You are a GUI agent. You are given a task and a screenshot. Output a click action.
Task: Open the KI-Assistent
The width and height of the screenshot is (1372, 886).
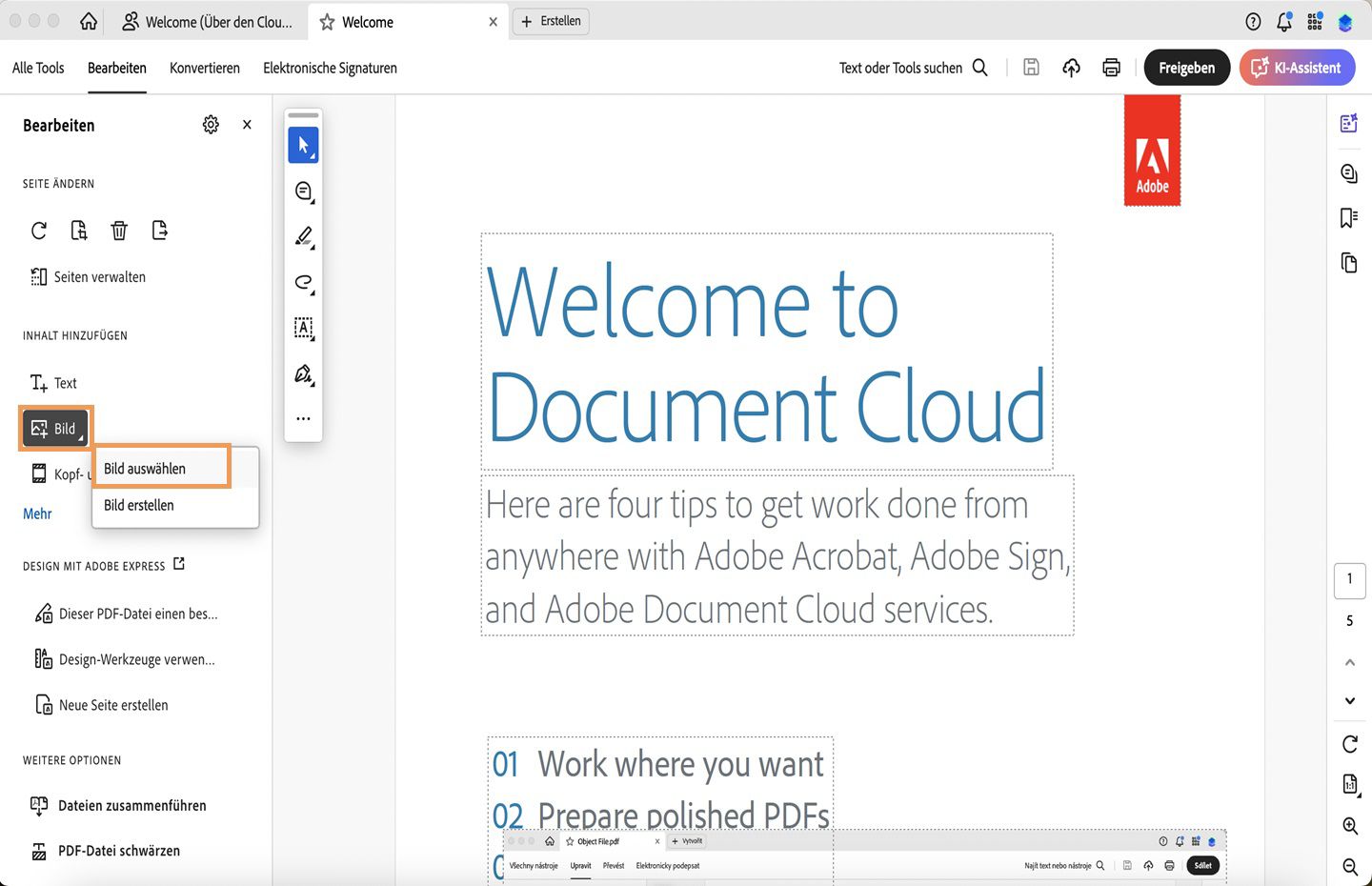tap(1297, 67)
